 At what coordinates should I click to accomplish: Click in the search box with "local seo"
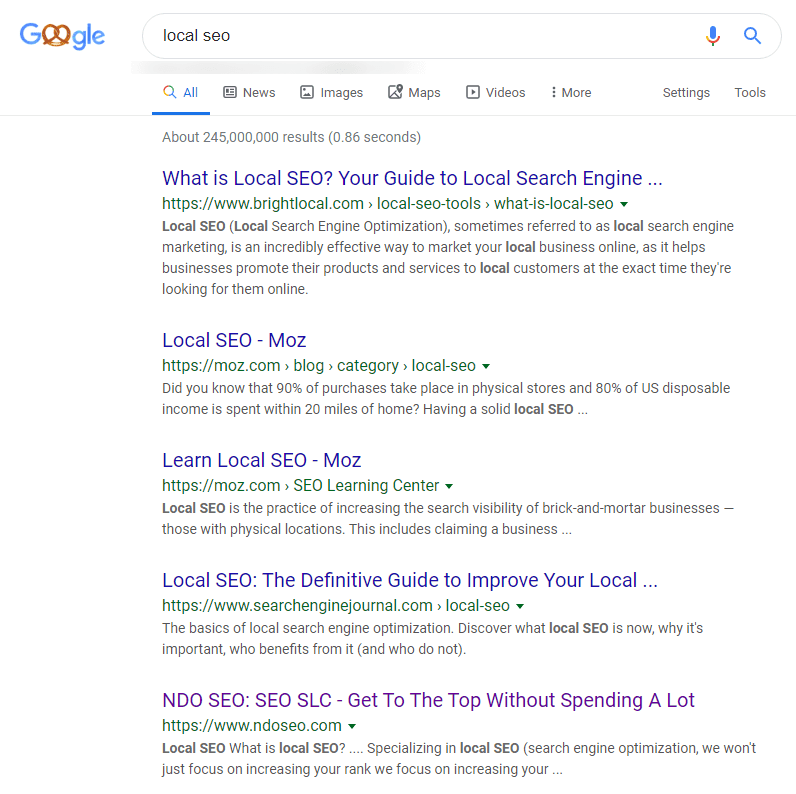pyautogui.click(x=420, y=36)
